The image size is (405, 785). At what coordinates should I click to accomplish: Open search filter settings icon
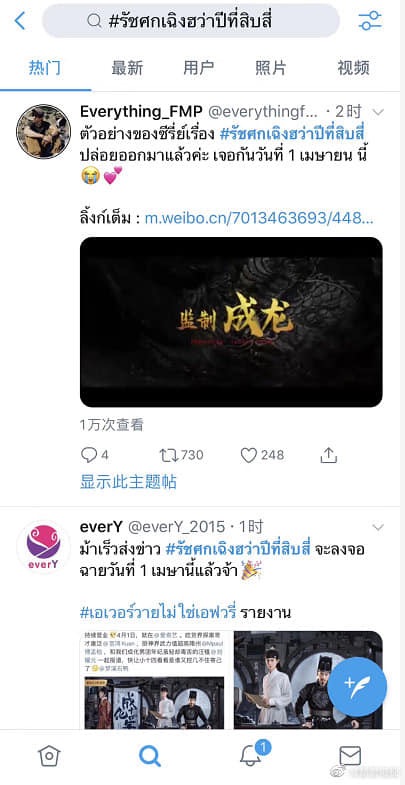pyautogui.click(x=370, y=21)
